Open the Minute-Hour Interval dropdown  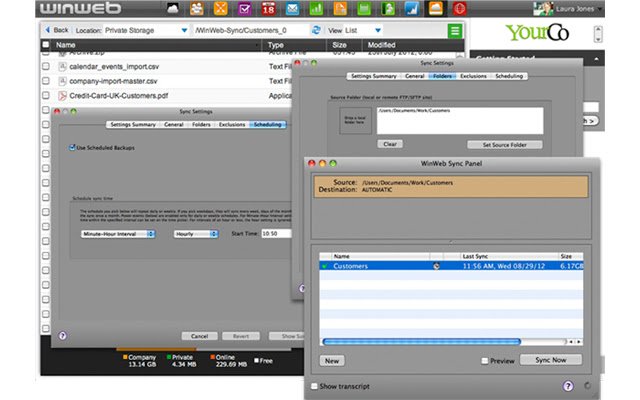click(118, 234)
